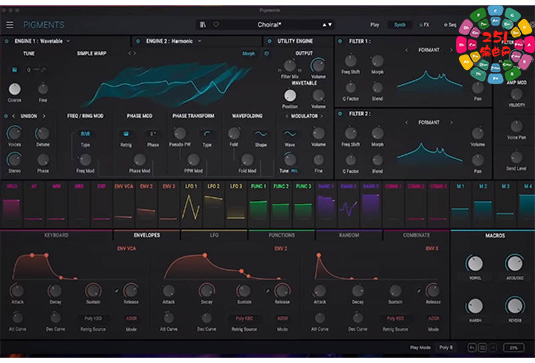The width and height of the screenshot is (535, 363).
Task: Click the Morph wavetable mode button
Action: [248, 54]
